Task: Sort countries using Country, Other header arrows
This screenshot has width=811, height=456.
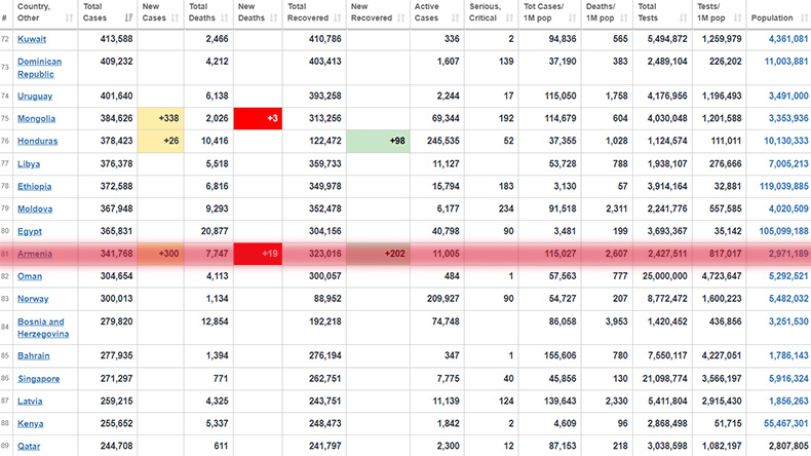Action: (x=69, y=18)
